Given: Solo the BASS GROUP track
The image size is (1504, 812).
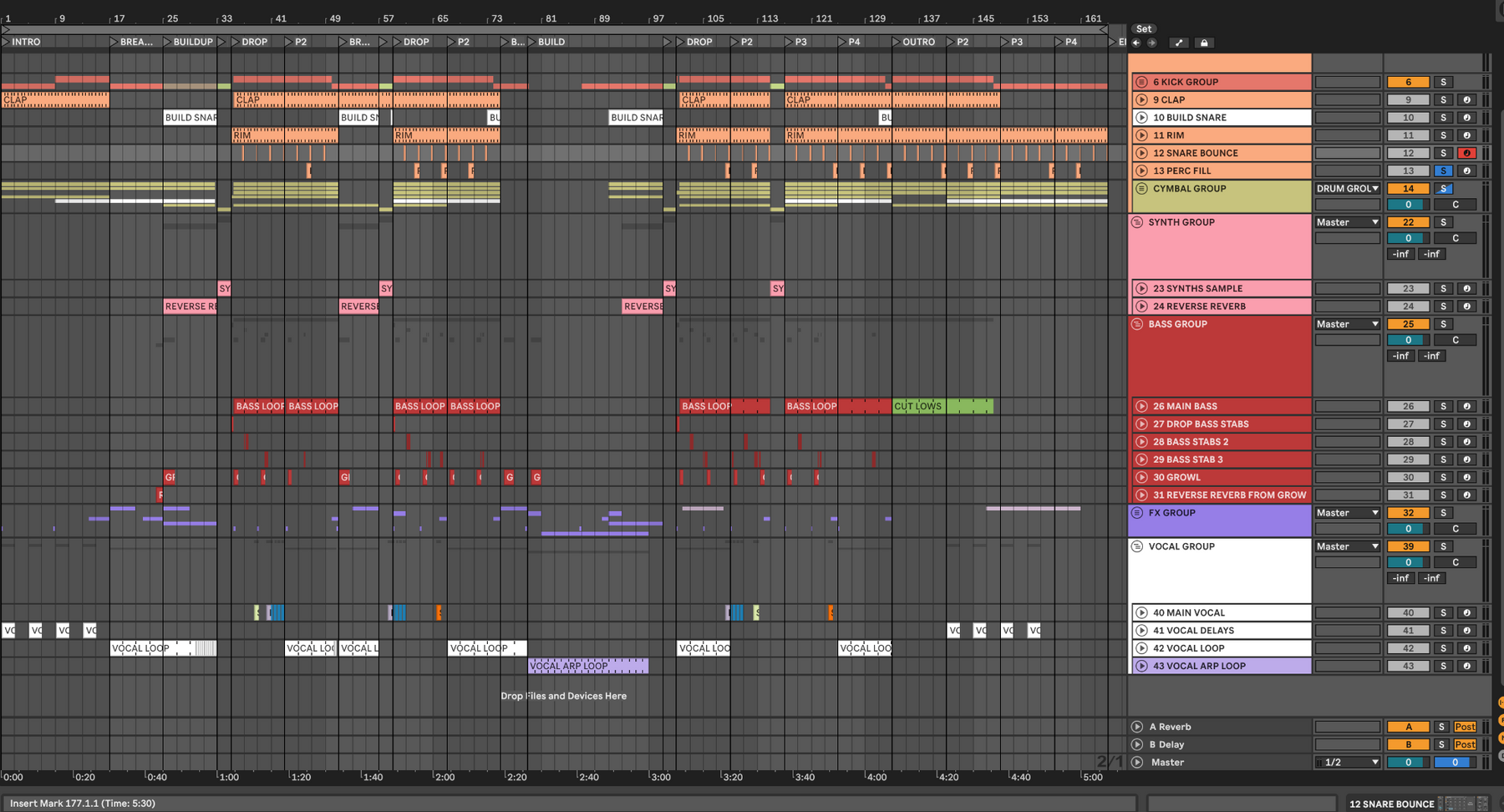Looking at the screenshot, I should coord(1443,324).
